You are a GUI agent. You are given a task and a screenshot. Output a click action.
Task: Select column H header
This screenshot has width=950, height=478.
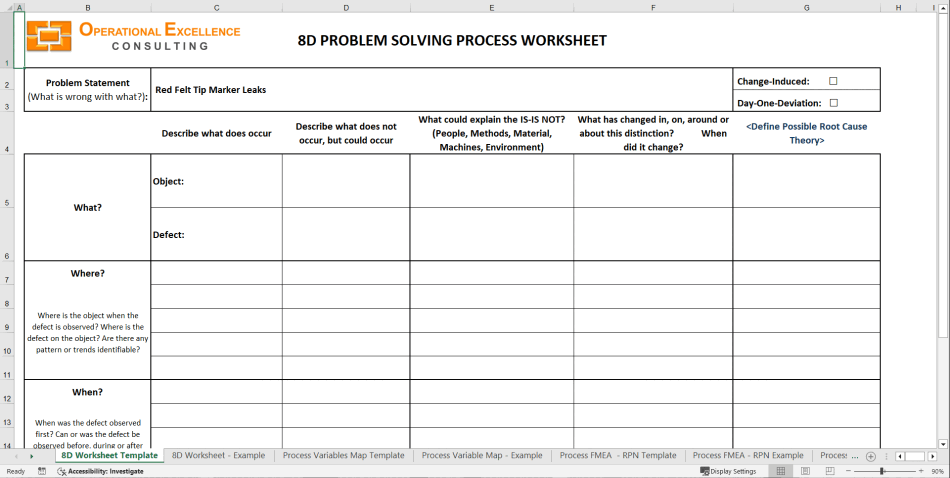click(898, 7)
